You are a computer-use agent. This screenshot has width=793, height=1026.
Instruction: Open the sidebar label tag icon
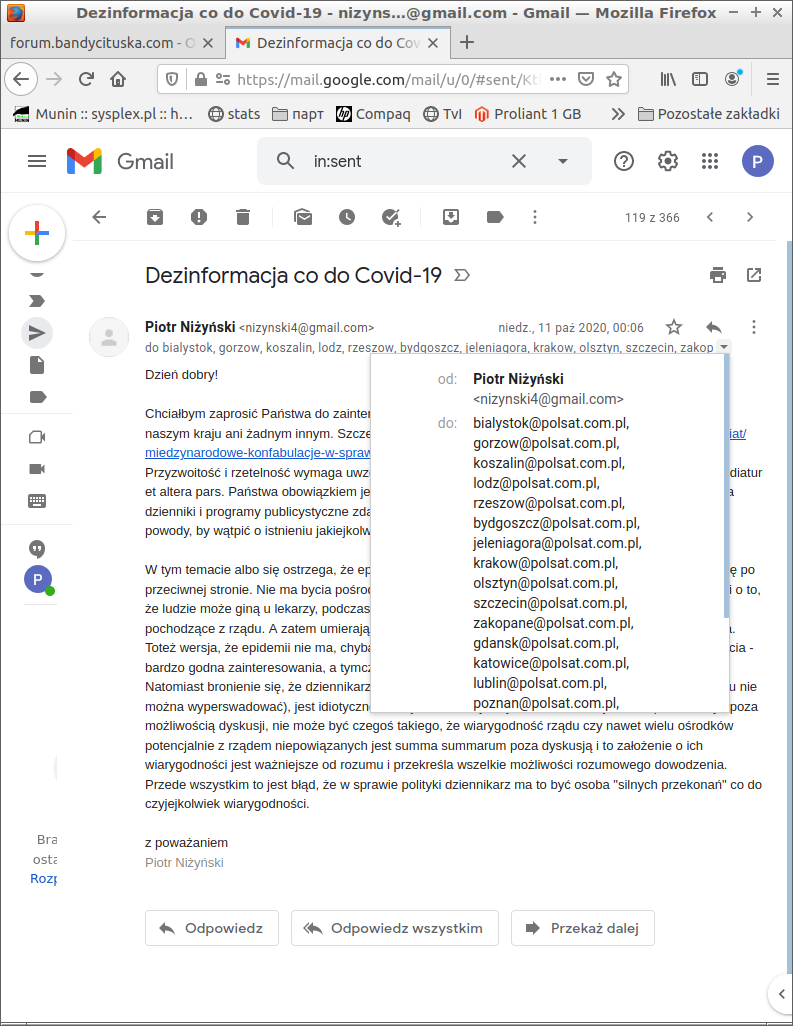tap(37, 397)
